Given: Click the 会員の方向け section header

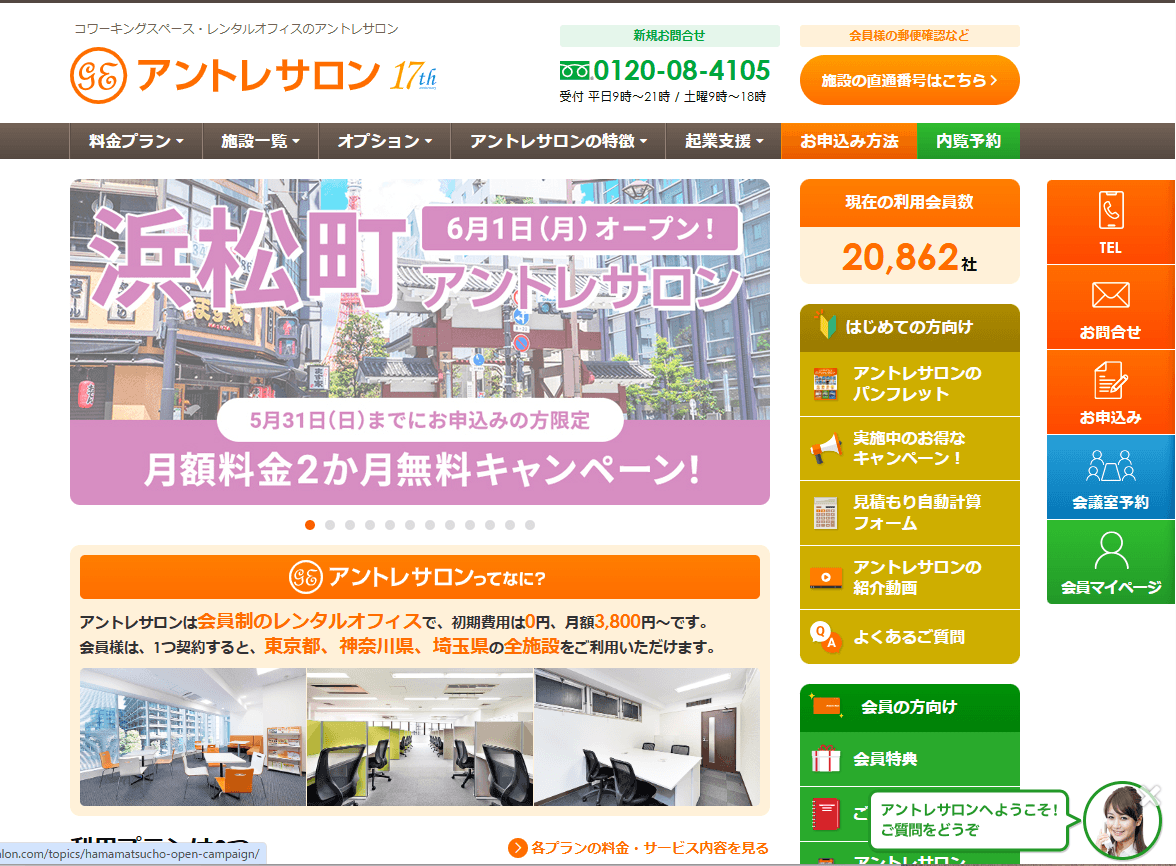Looking at the screenshot, I should [910, 707].
